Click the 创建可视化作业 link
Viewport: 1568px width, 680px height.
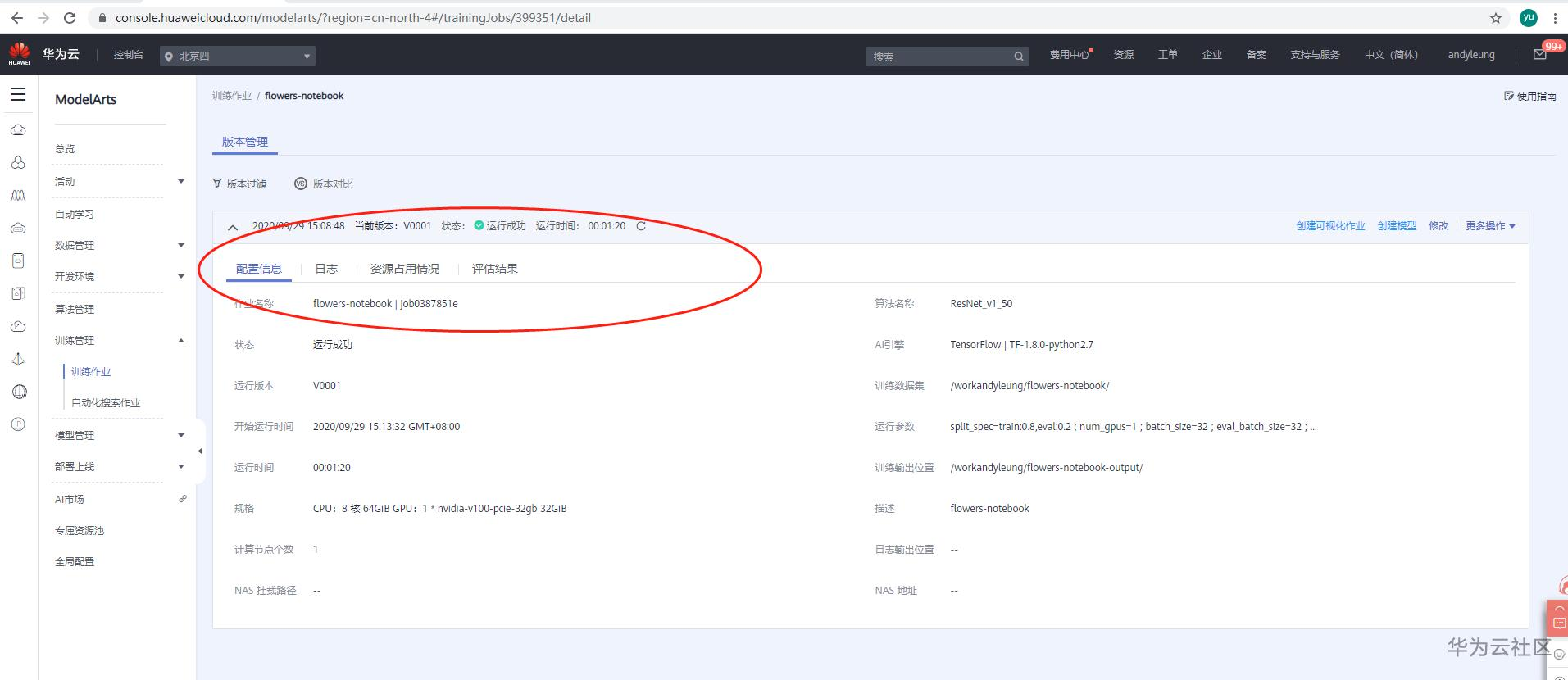tap(1330, 226)
